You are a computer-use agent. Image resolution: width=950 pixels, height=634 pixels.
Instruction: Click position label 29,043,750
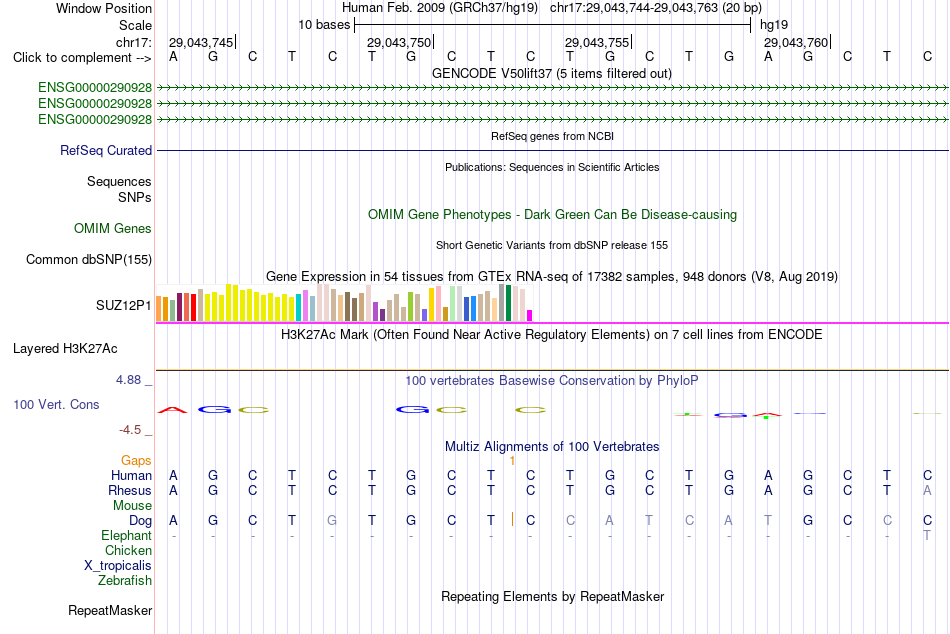(399, 42)
